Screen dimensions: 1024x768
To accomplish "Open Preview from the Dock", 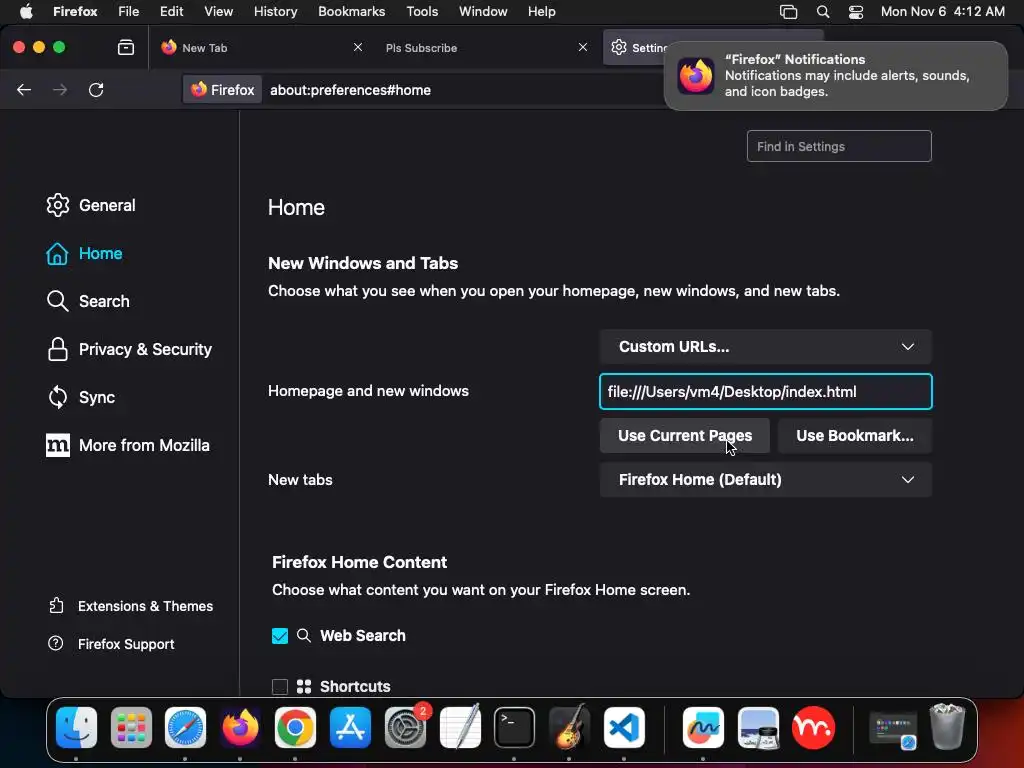I will pyautogui.click(x=758, y=728).
